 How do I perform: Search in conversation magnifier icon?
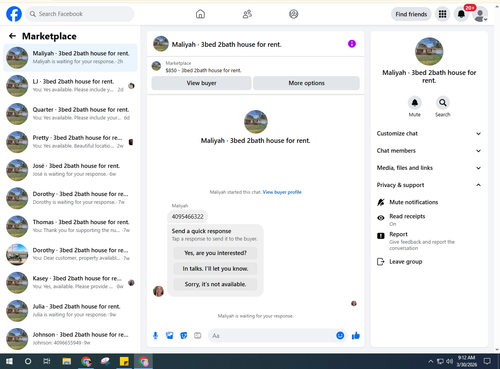[443, 103]
